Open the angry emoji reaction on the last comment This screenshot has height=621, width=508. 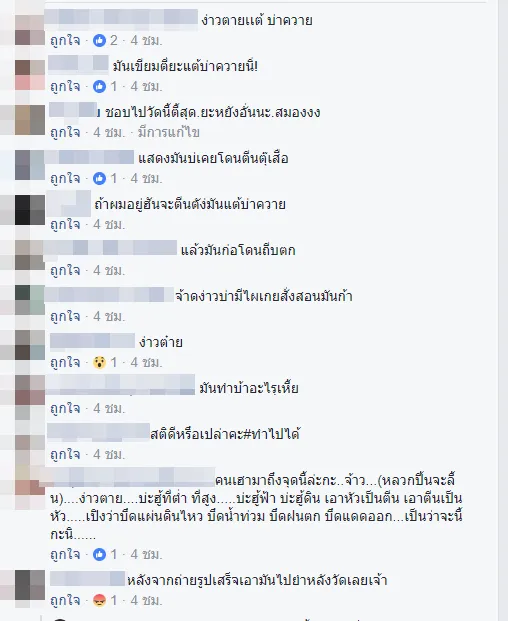[99, 600]
